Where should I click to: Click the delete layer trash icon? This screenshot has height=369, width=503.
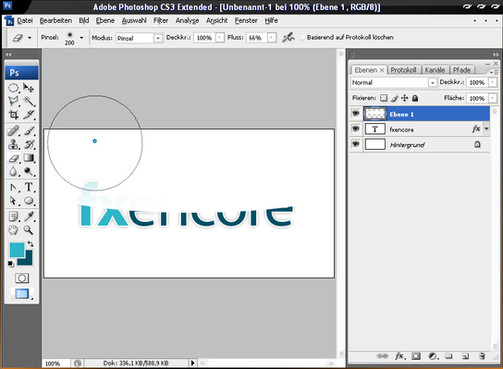pos(482,356)
